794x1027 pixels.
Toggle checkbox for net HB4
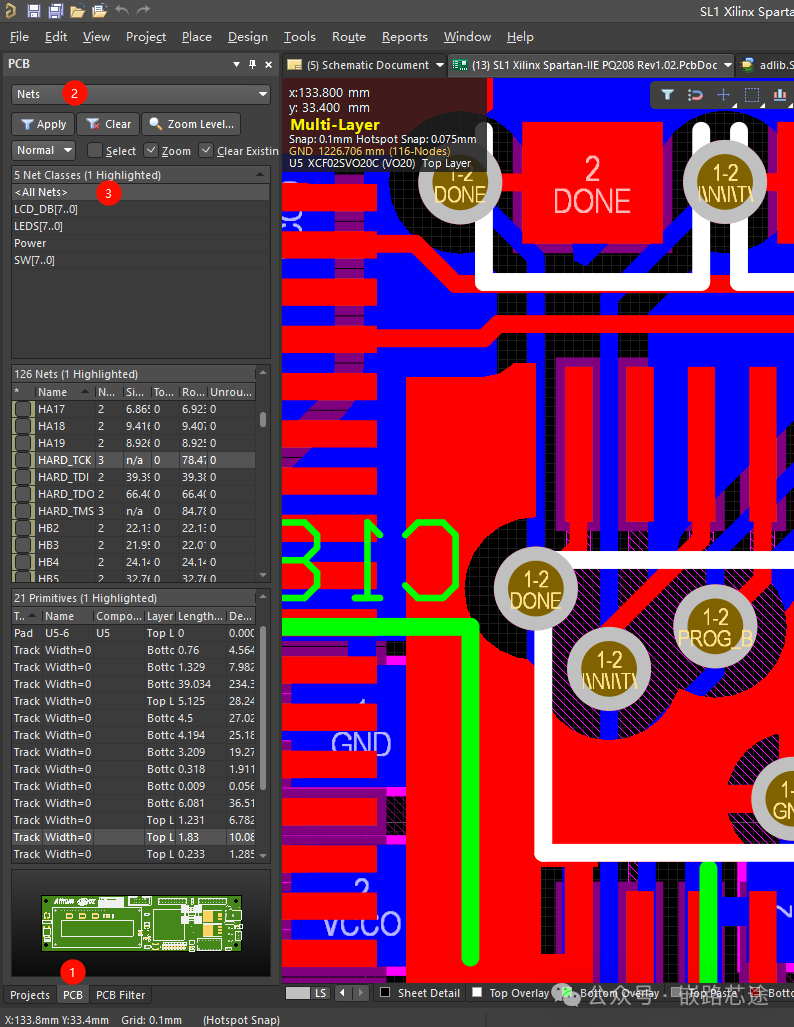click(24, 562)
